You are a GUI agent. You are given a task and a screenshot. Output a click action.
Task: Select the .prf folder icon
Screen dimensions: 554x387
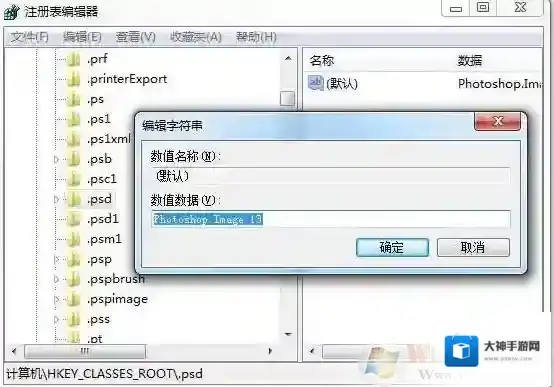click(x=74, y=59)
